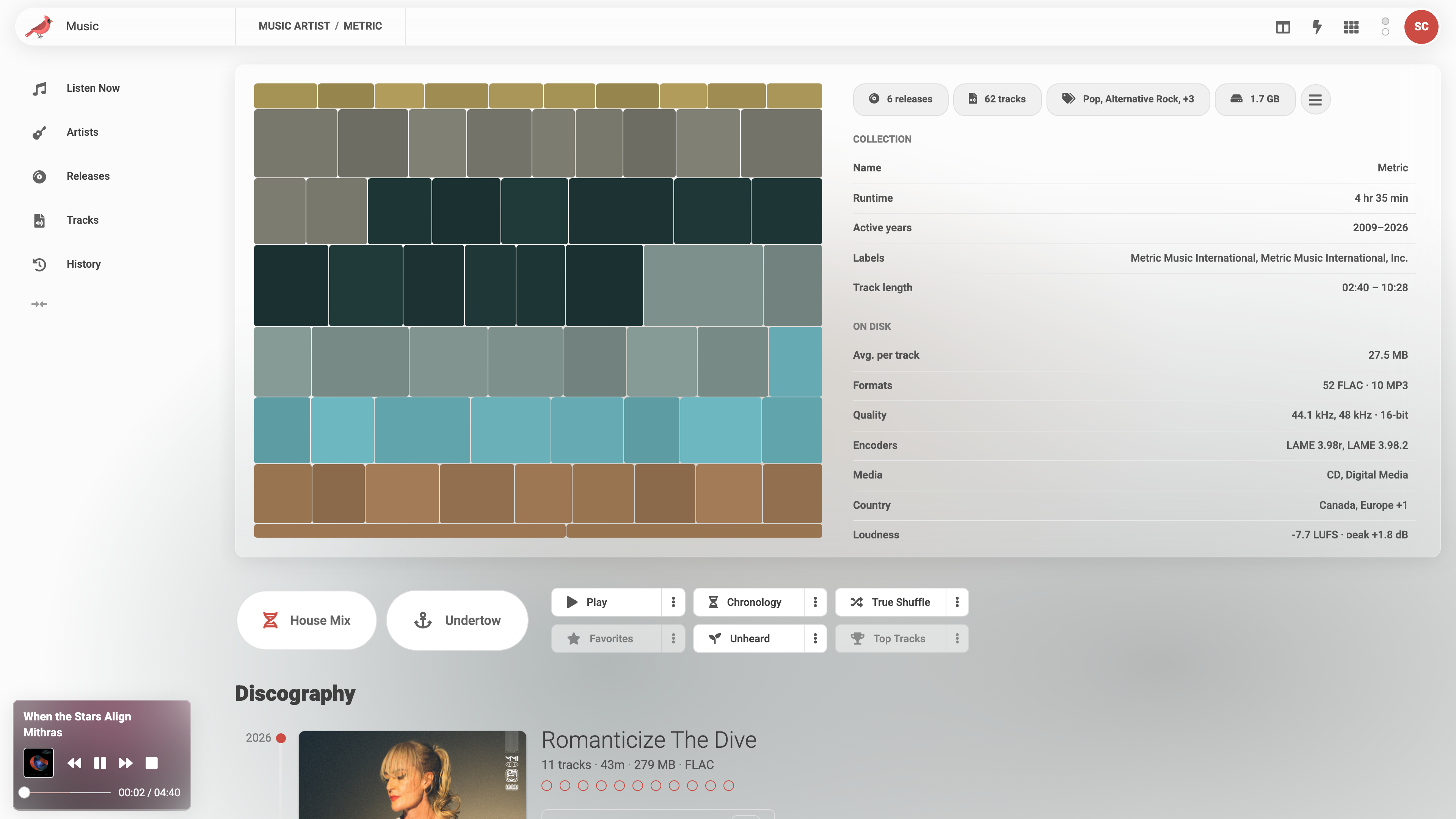Skip forward to next track
This screenshot has width=1456, height=819.
point(126,763)
